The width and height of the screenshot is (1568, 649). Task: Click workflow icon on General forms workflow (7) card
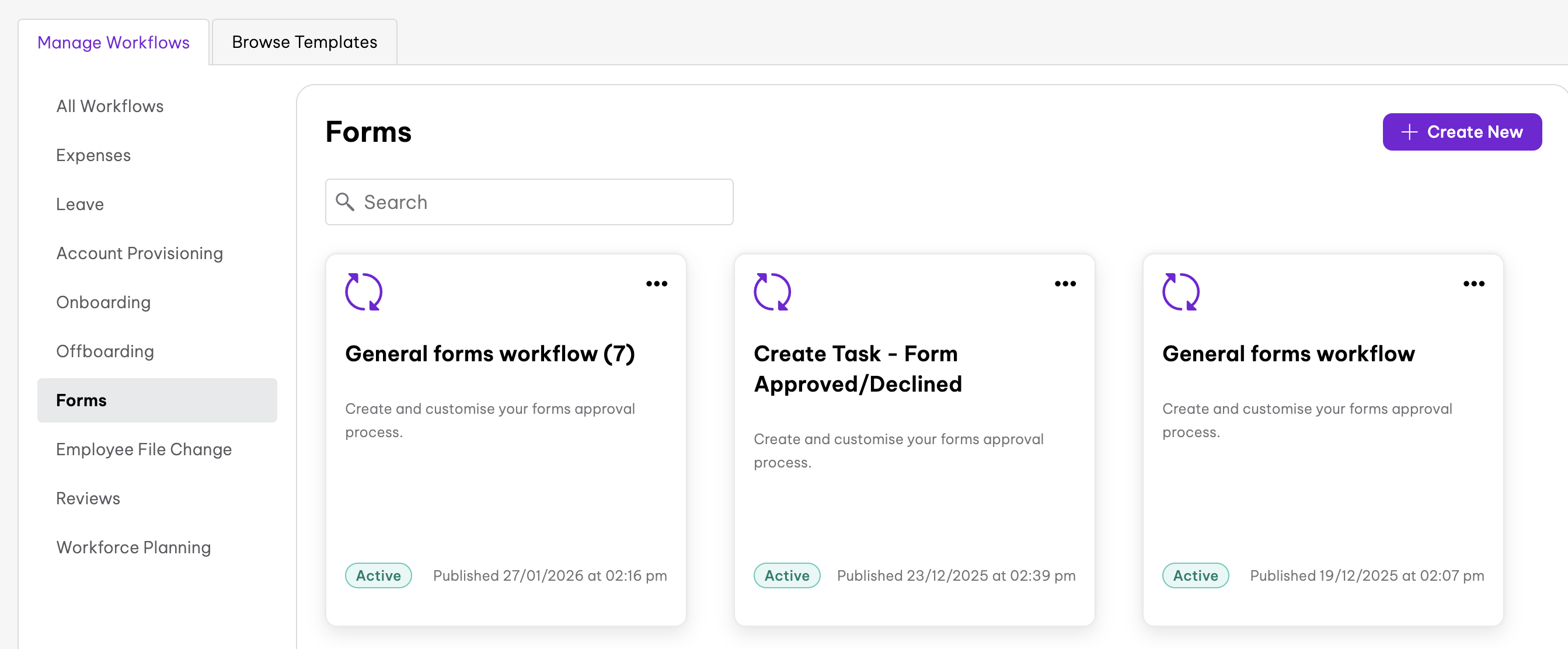(363, 292)
